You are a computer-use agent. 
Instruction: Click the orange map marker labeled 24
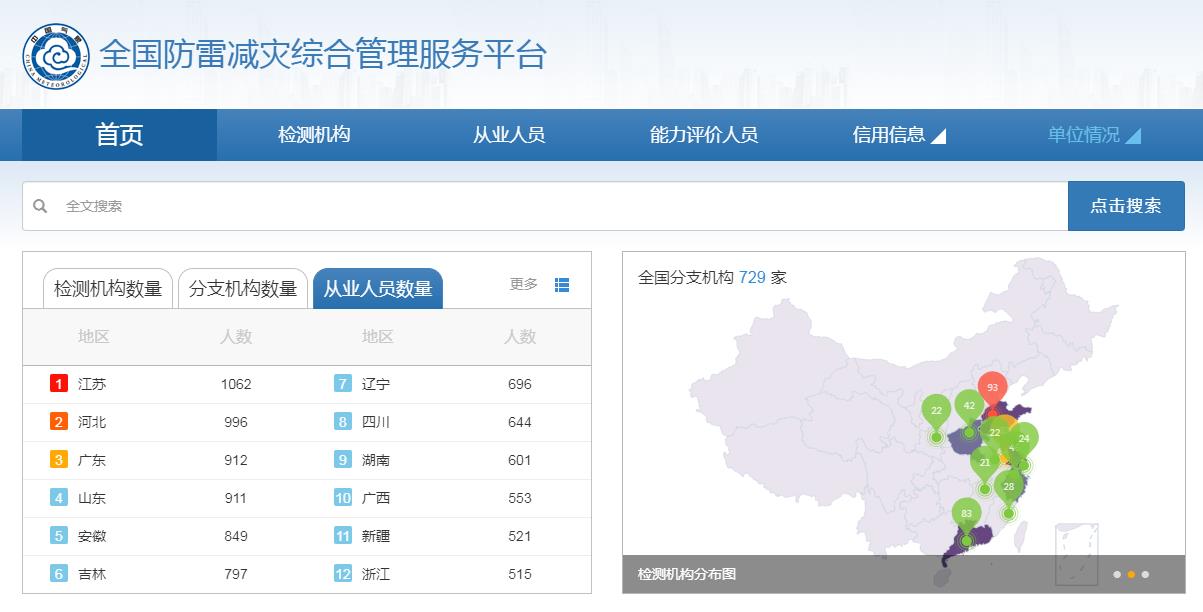click(1023, 438)
